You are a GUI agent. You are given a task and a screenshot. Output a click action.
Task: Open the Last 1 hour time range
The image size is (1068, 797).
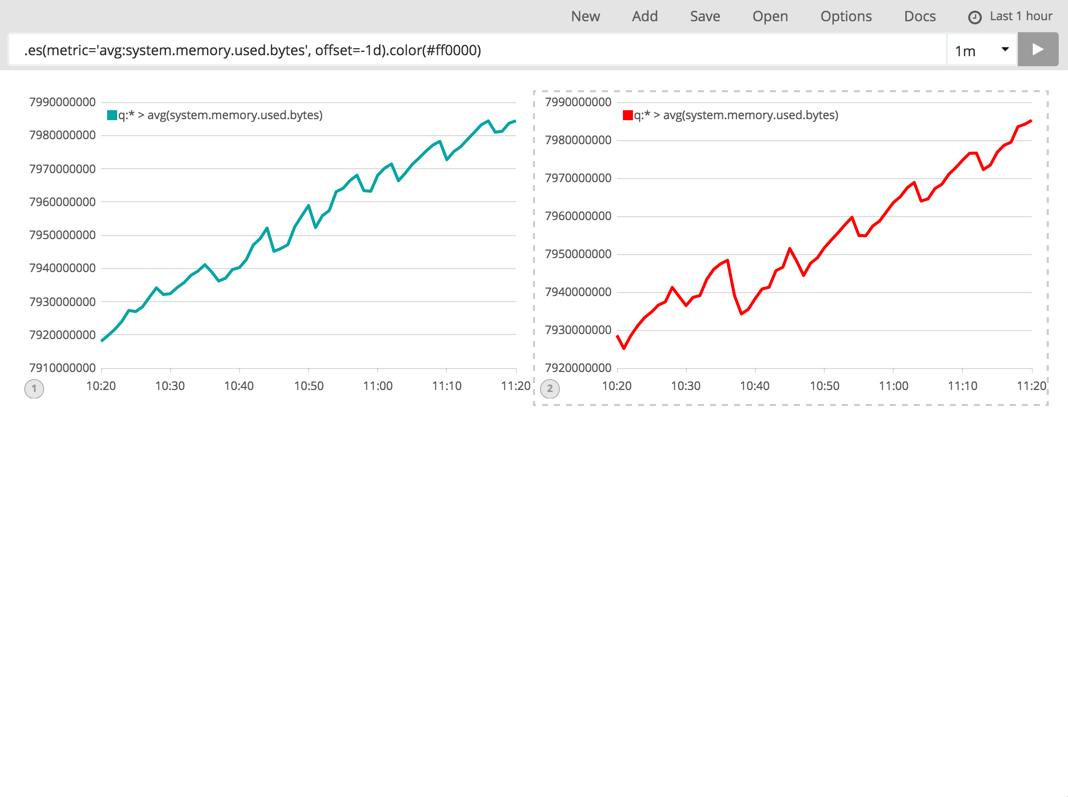(x=1020, y=16)
